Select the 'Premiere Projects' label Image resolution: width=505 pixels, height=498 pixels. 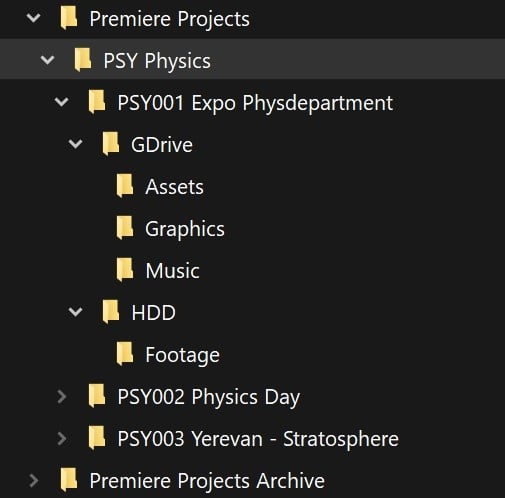click(170, 19)
